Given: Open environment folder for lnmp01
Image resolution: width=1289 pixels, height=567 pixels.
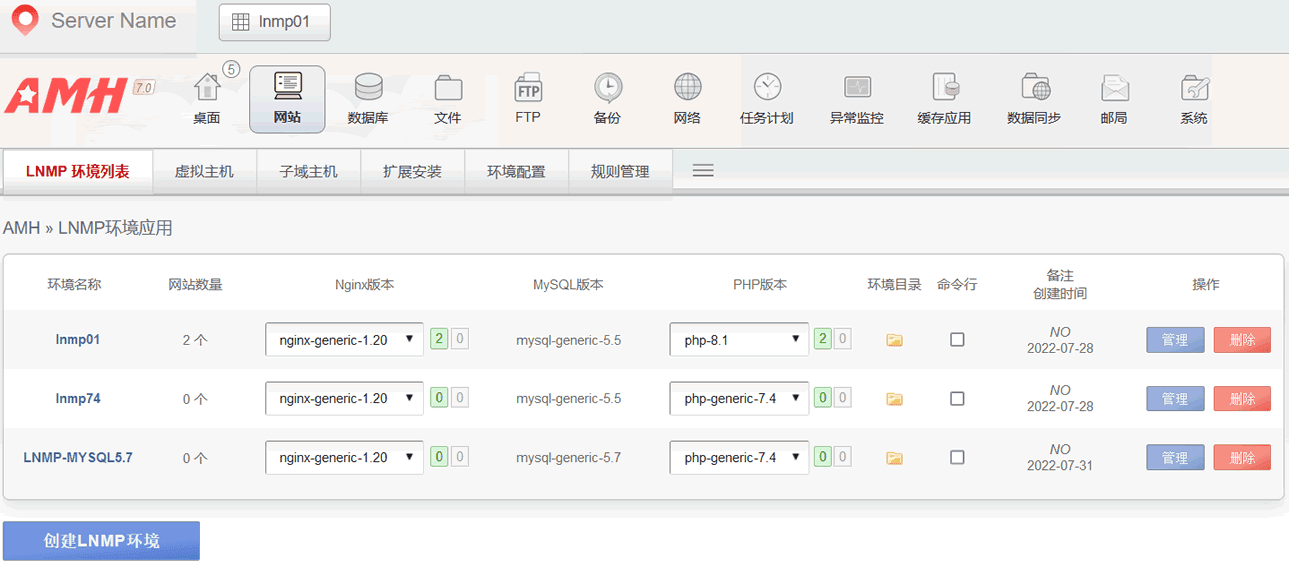Looking at the screenshot, I should point(895,340).
